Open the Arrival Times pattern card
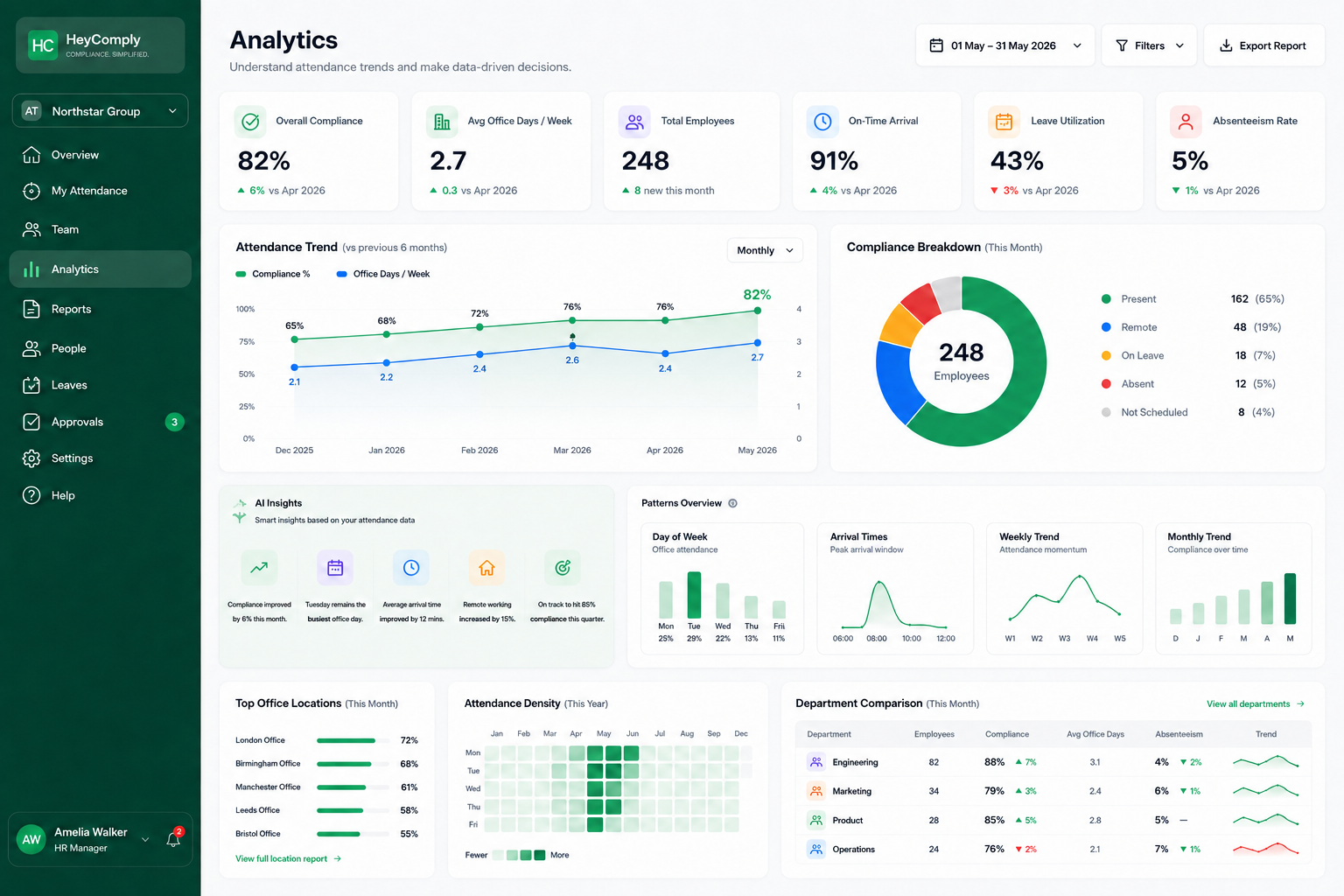This screenshot has width=1344, height=896. pos(894,588)
